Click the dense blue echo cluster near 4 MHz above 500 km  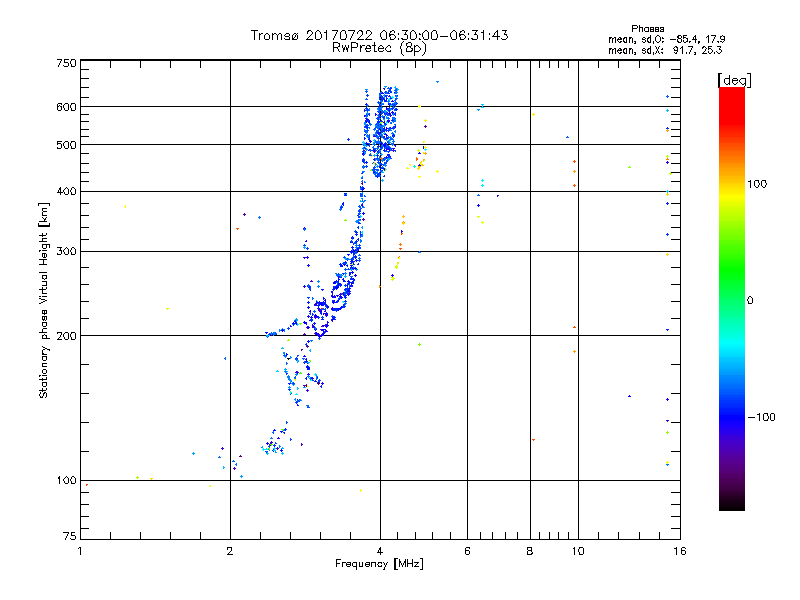[x=384, y=130]
